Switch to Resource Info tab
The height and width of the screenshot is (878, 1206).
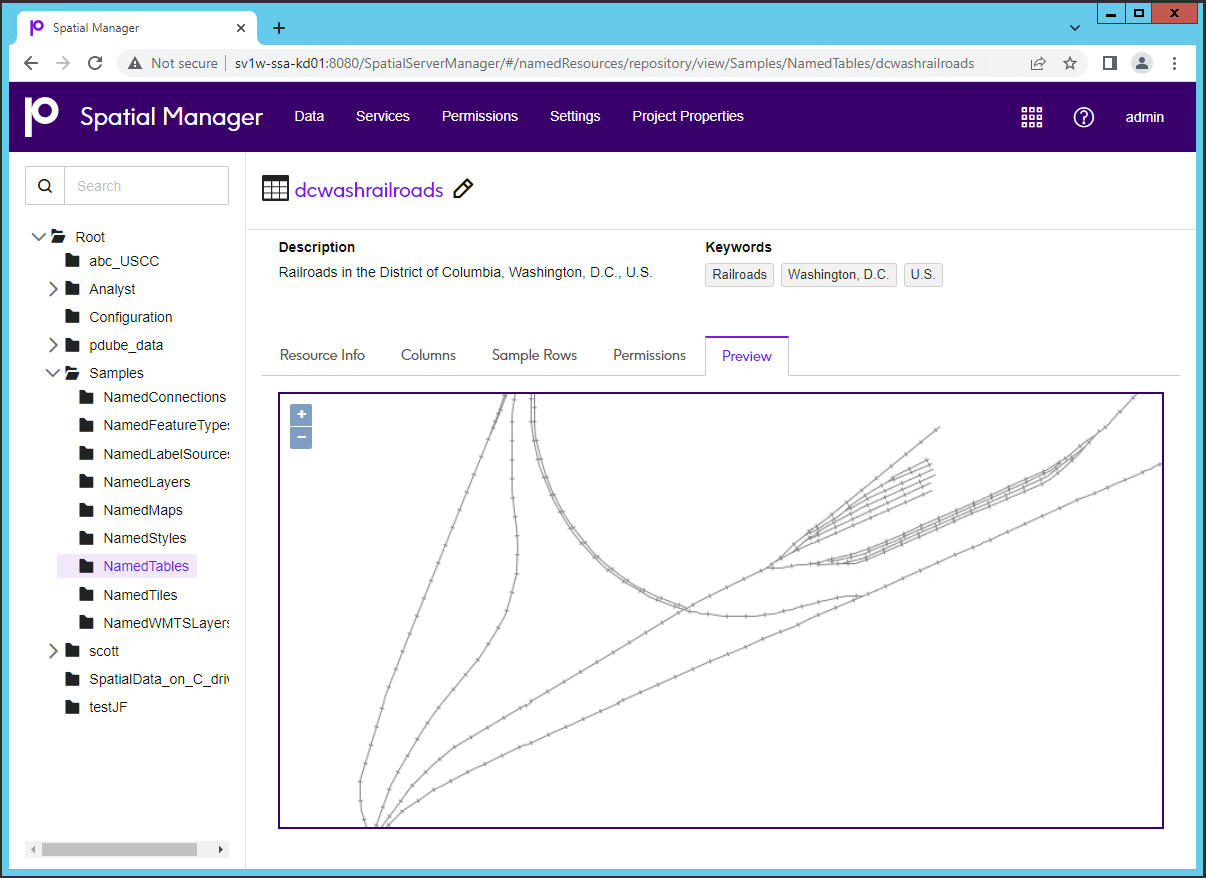[322, 355]
